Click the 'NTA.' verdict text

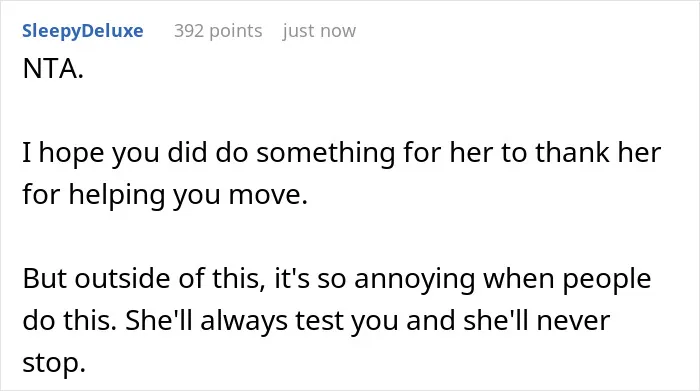(x=53, y=69)
